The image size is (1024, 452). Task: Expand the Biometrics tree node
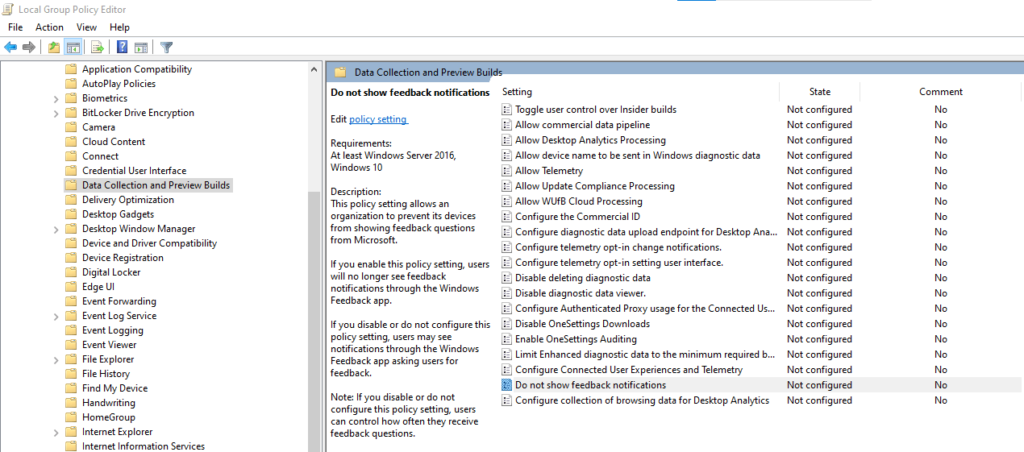click(x=56, y=99)
